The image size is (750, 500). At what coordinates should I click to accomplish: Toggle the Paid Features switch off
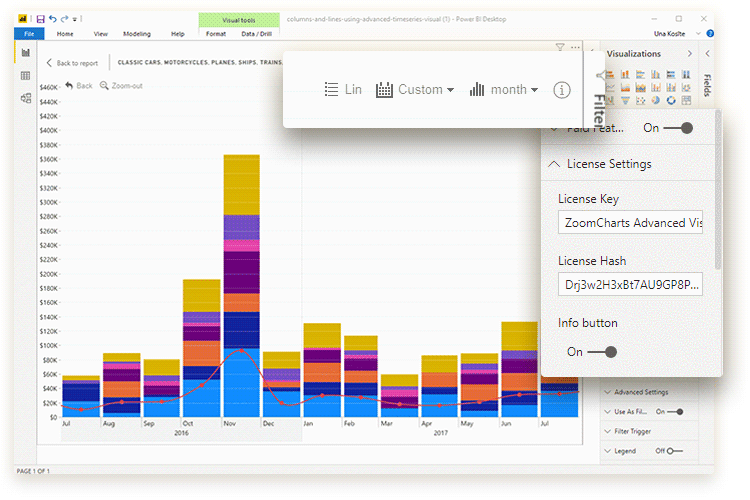[678, 128]
